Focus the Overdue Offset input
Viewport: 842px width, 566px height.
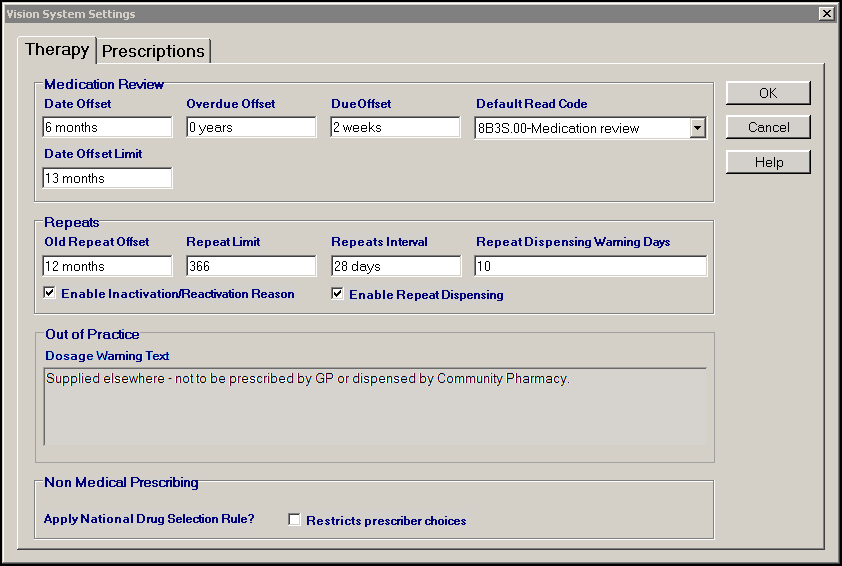[x=251, y=128]
